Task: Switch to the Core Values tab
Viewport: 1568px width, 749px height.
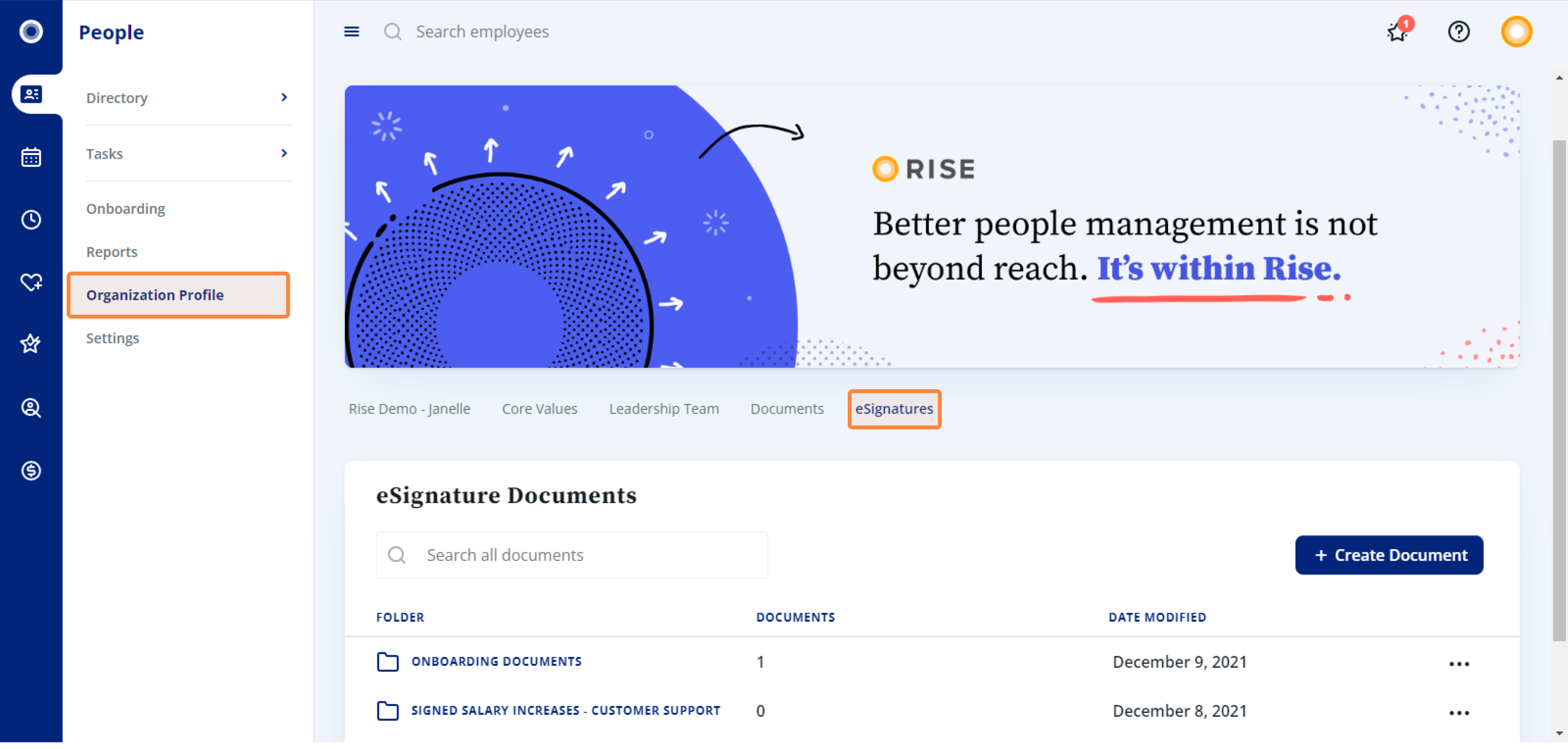Action: 540,410
